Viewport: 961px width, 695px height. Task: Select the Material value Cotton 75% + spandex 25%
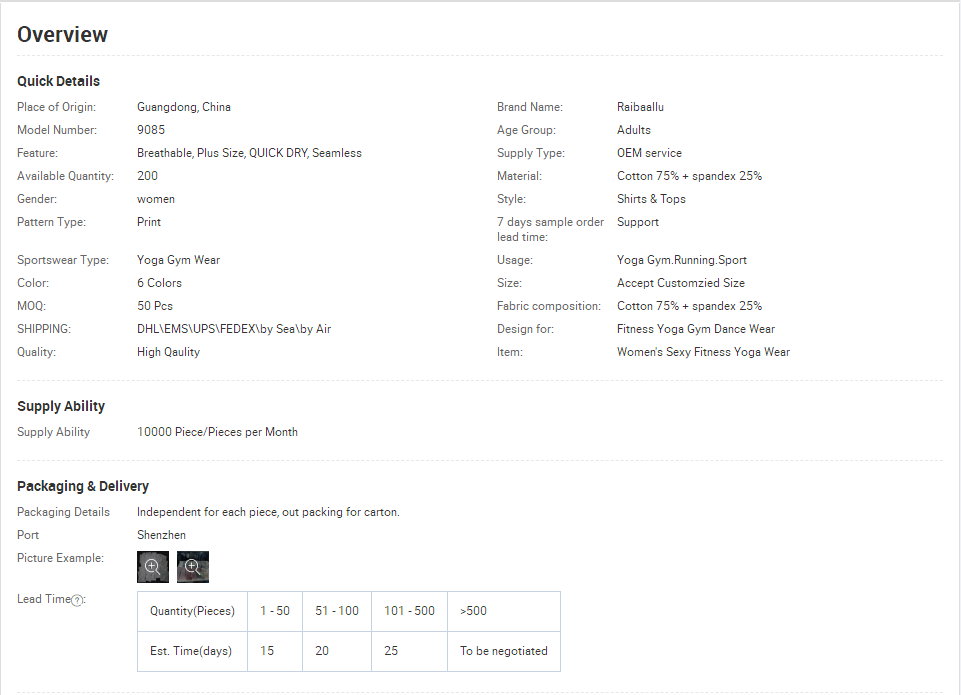[x=689, y=176]
